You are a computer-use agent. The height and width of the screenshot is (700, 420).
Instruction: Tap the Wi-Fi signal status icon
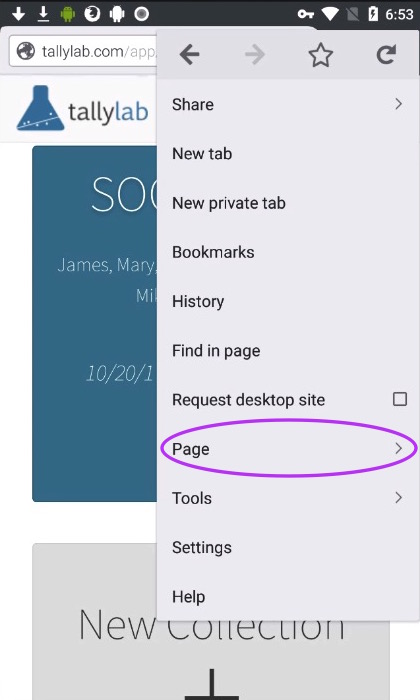coord(330,14)
